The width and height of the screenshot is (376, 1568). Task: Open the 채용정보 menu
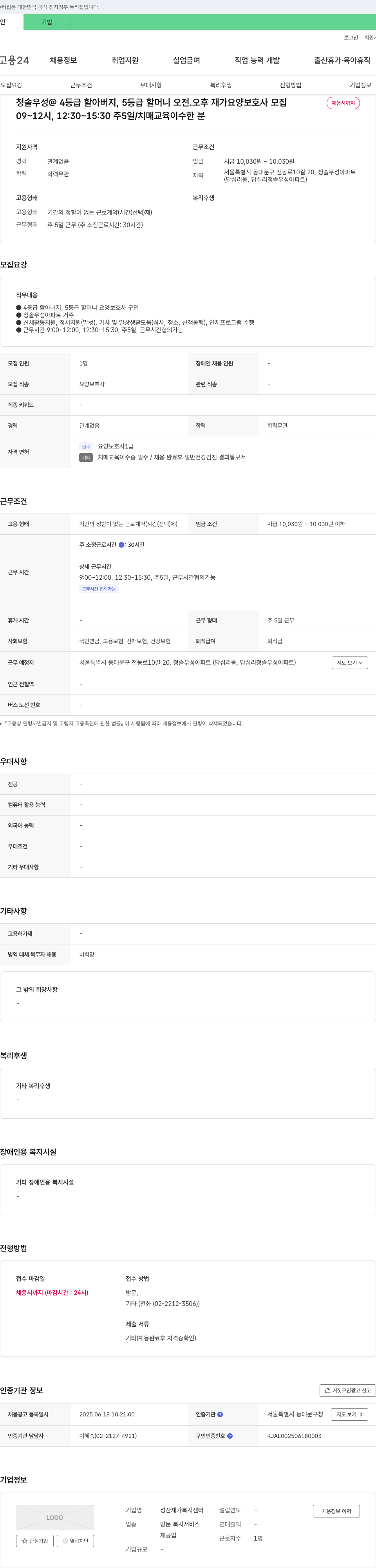tap(63, 60)
